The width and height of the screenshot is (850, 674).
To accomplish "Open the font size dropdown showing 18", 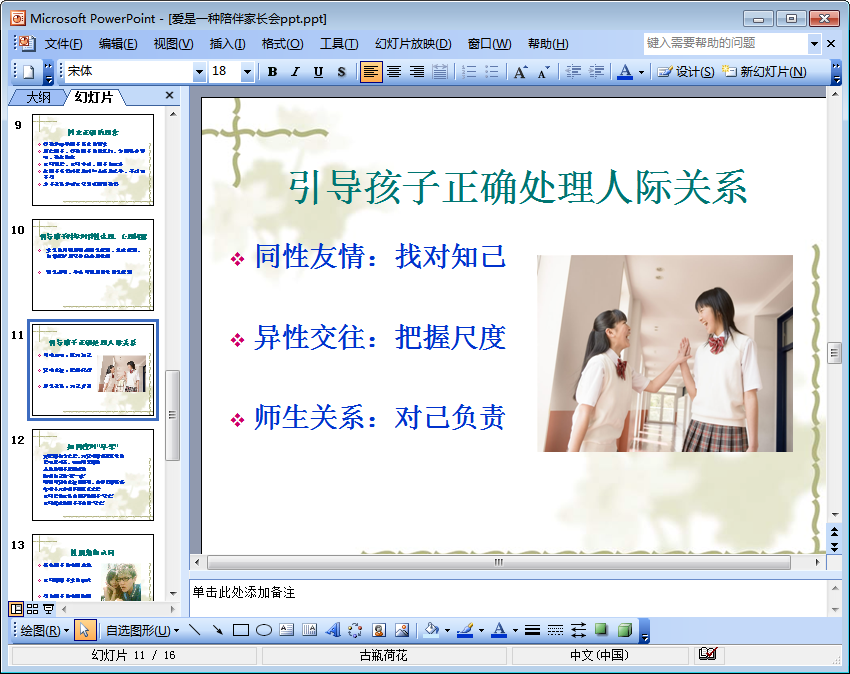I will [247, 72].
